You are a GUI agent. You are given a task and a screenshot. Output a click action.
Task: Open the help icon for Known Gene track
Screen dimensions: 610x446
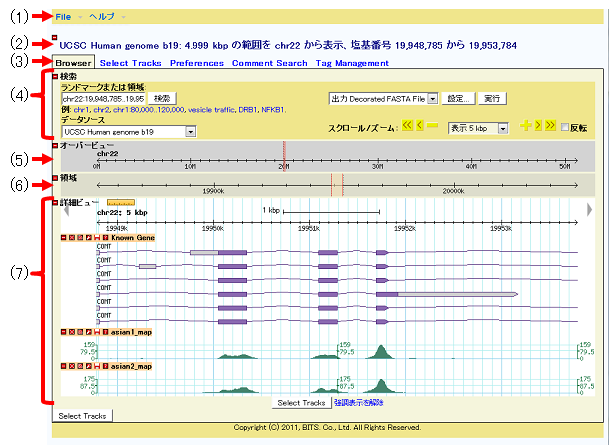(x=105, y=237)
